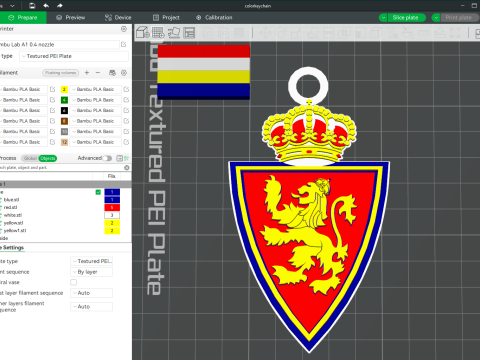
Task: Switch process scope to Global
Action: pyautogui.click(x=30, y=158)
